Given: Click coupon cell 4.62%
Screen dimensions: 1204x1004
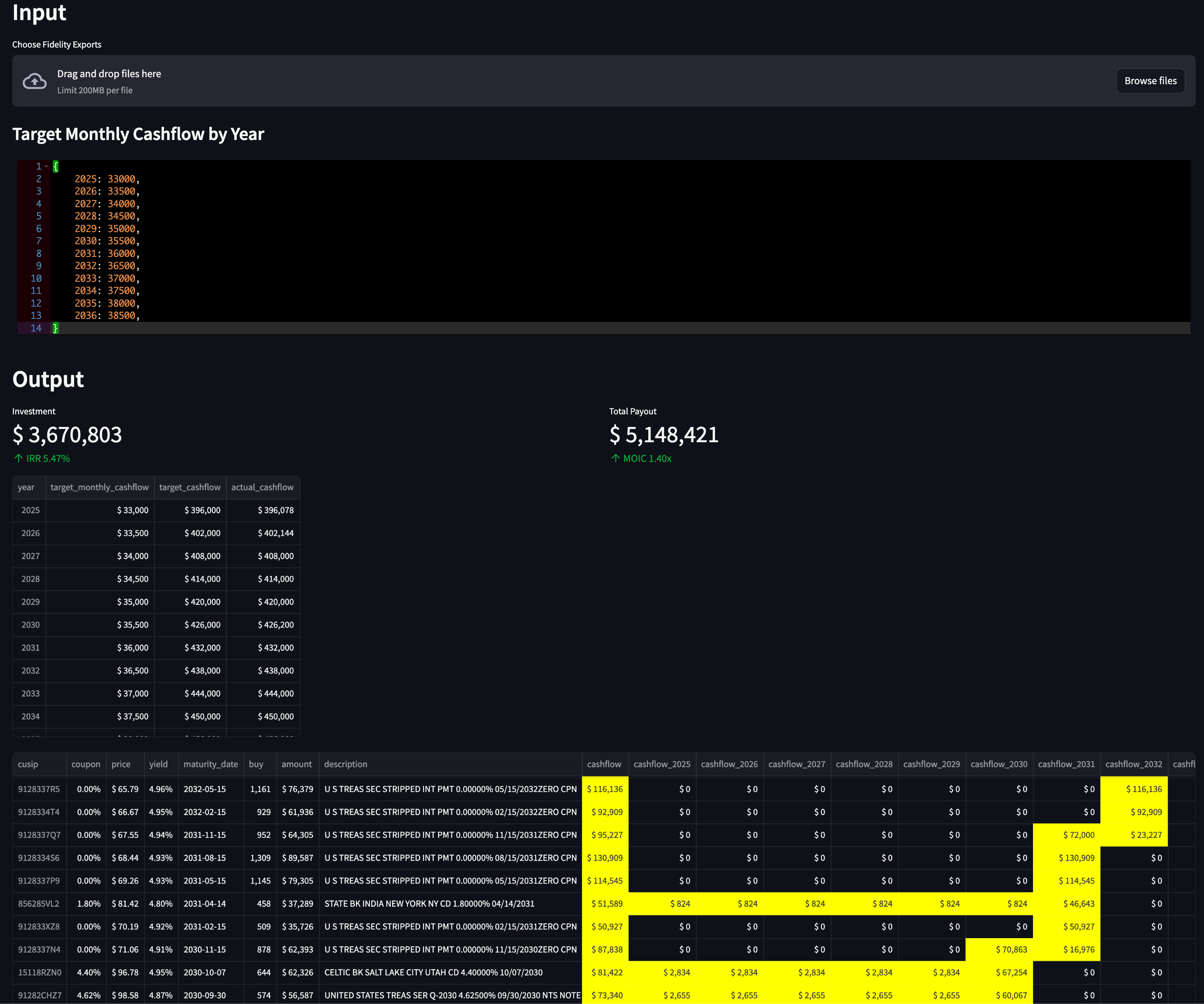Looking at the screenshot, I should (86, 995).
